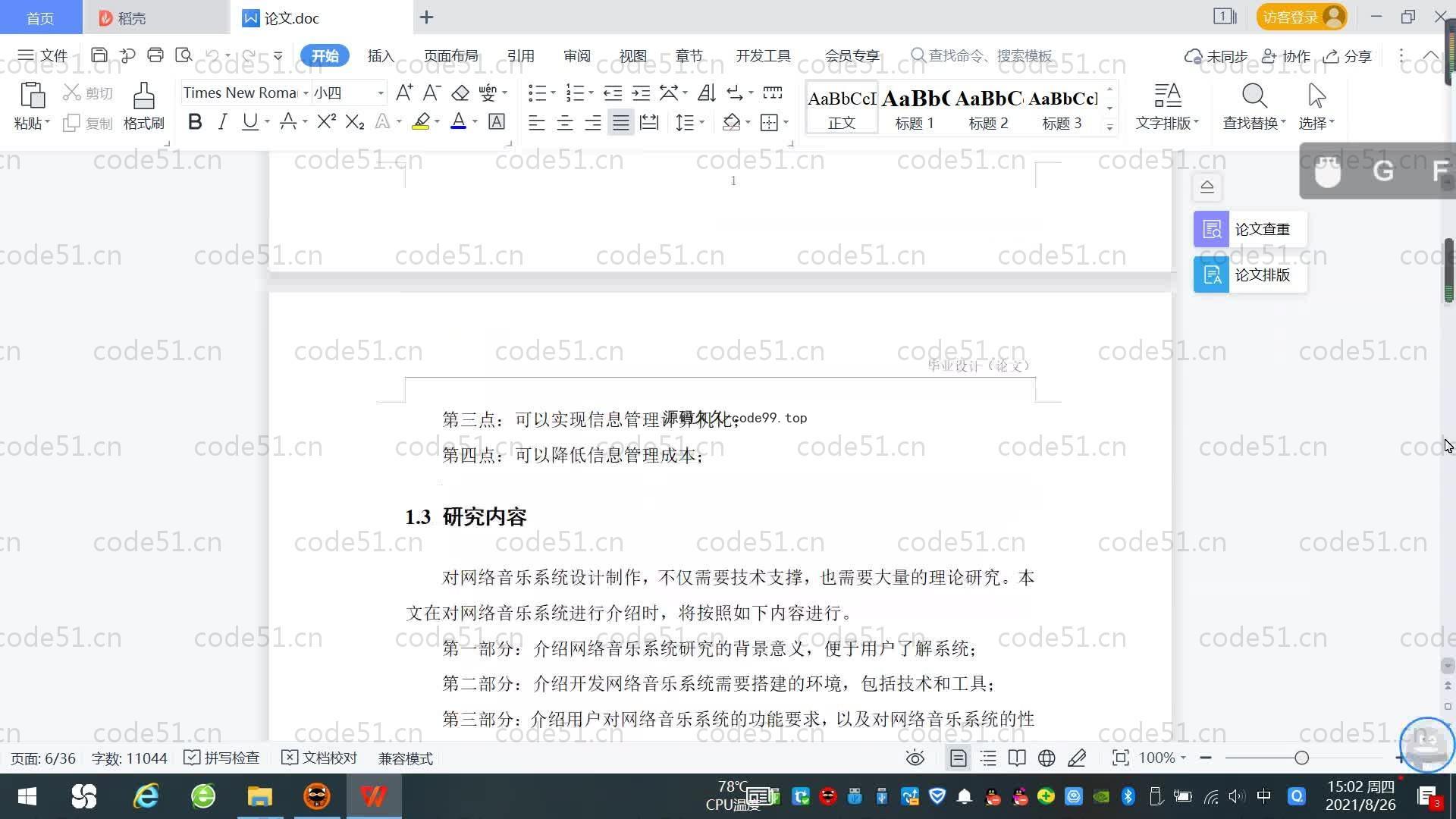The width and height of the screenshot is (1456, 819).
Task: Click 访客登录 login button
Action: [1302, 17]
